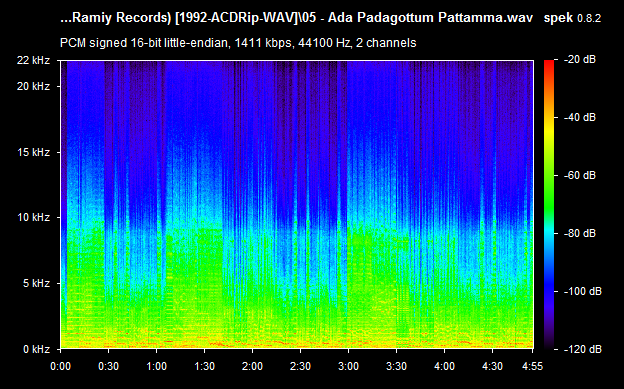Image resolution: width=624 pixels, height=389 pixels.
Task: Click the -20 dB legend label
Action: (580, 60)
